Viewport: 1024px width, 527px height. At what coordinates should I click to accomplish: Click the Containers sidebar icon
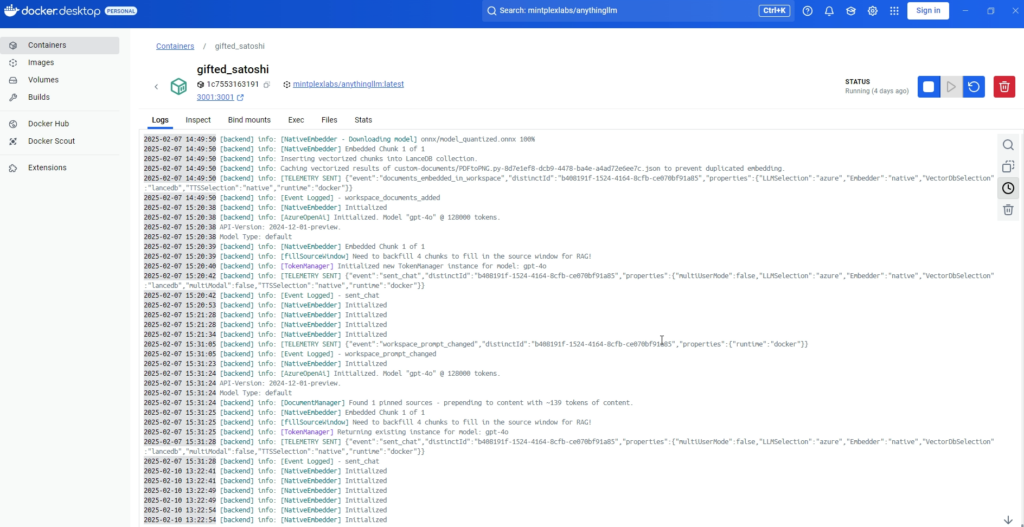coord(13,45)
